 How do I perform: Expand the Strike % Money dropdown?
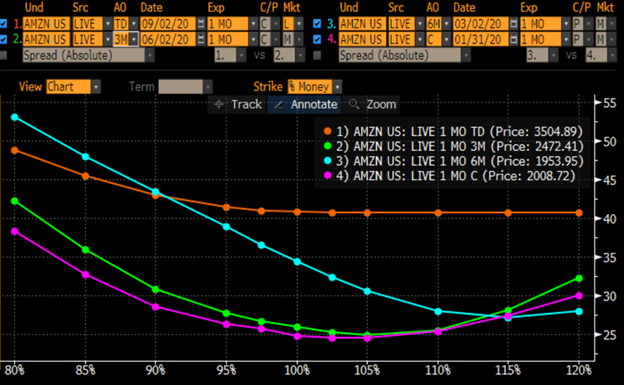337,87
